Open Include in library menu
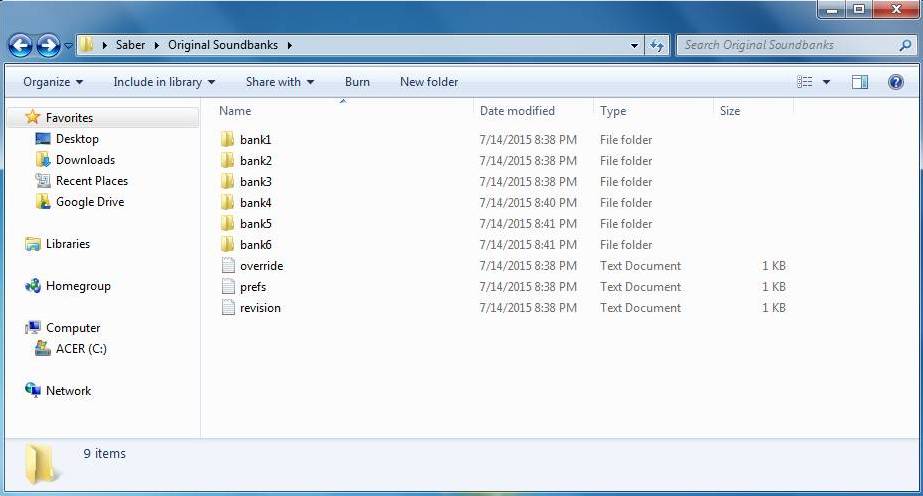This screenshot has width=923, height=496. click(x=164, y=82)
